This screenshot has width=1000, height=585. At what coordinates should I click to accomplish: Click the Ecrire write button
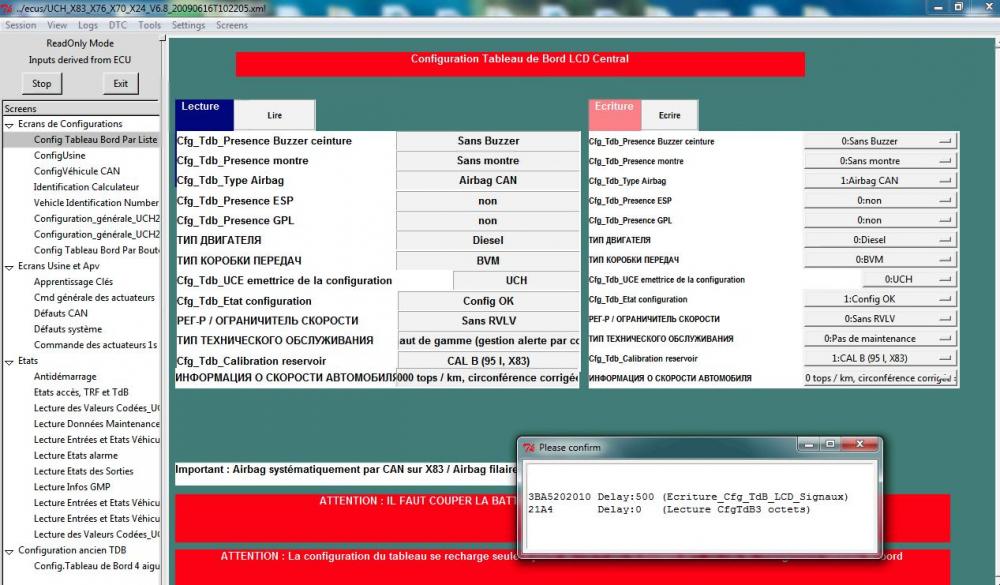(x=670, y=115)
